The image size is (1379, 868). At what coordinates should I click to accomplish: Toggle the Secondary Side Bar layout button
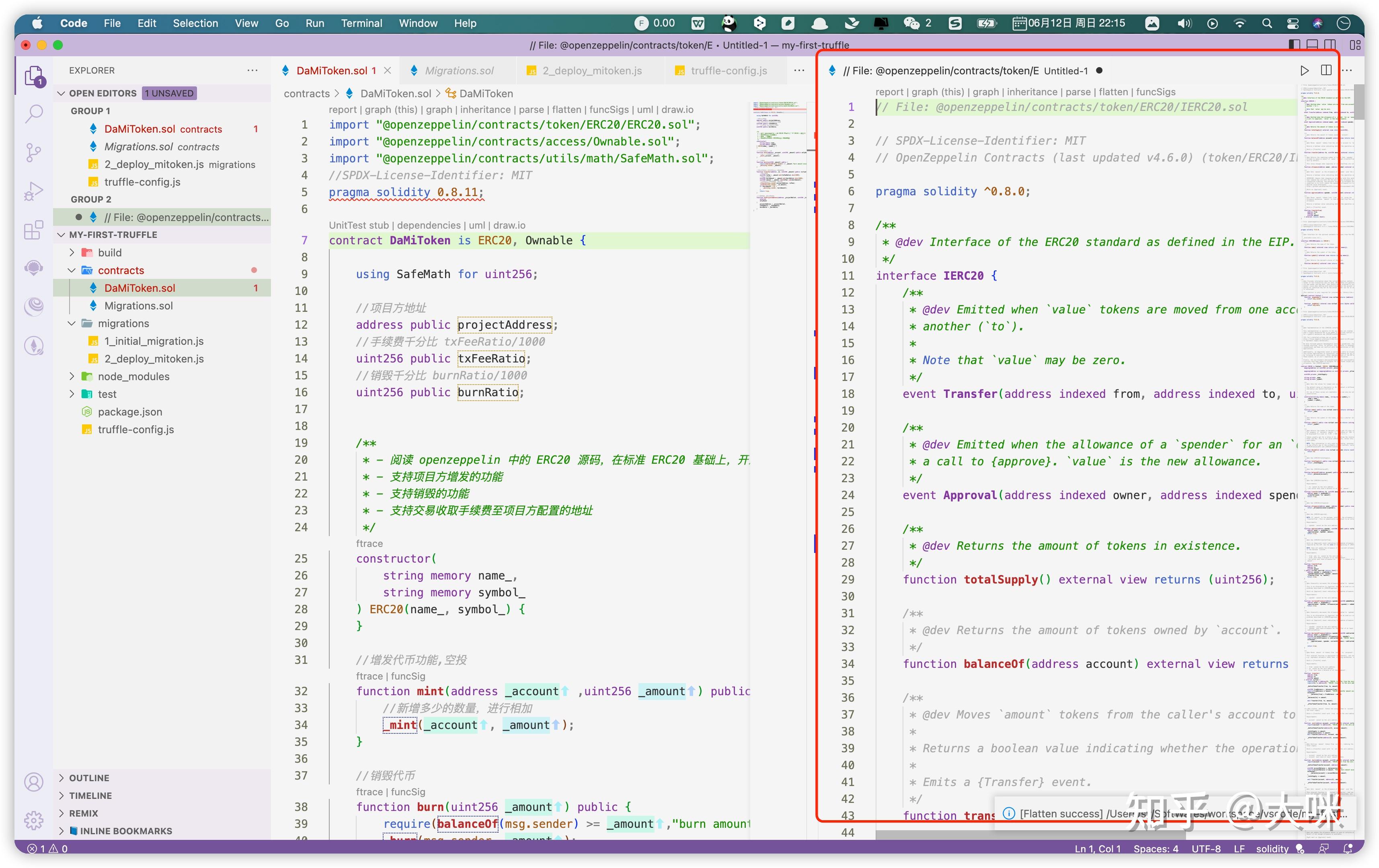pyautogui.click(x=1330, y=45)
